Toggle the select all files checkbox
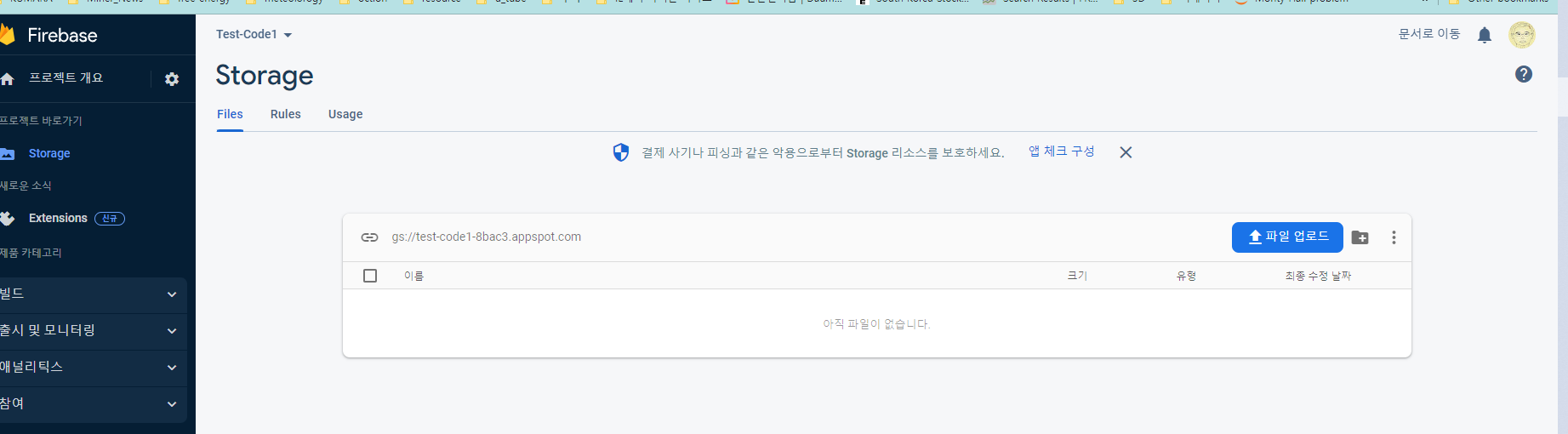 [x=370, y=276]
